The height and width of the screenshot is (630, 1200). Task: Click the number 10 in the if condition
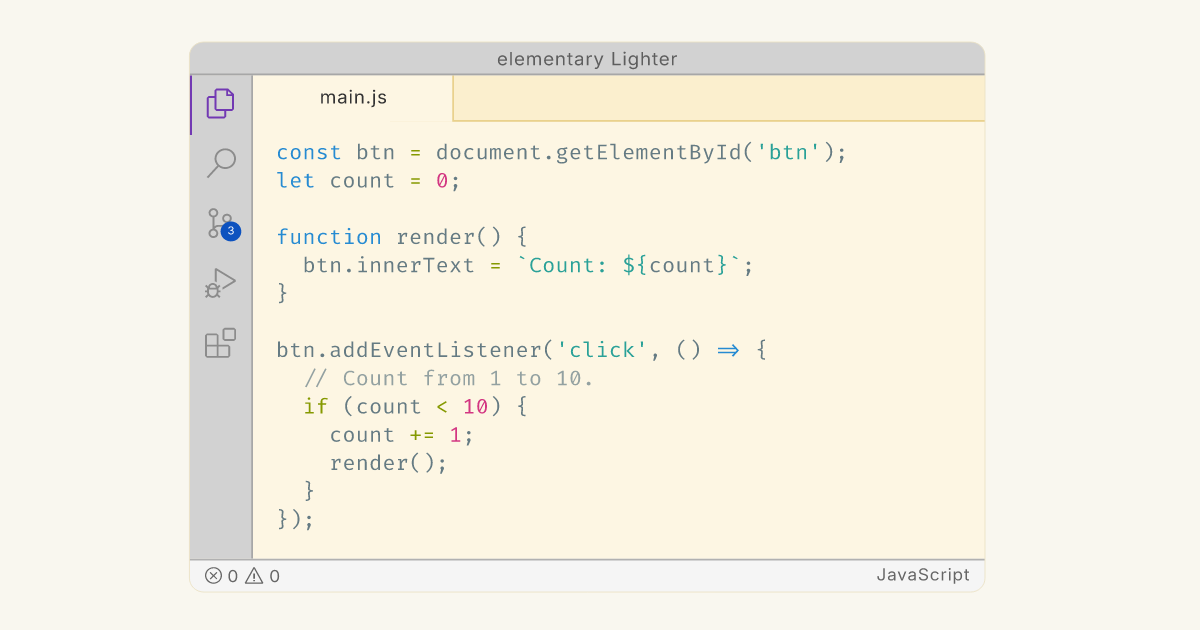pyautogui.click(x=476, y=406)
